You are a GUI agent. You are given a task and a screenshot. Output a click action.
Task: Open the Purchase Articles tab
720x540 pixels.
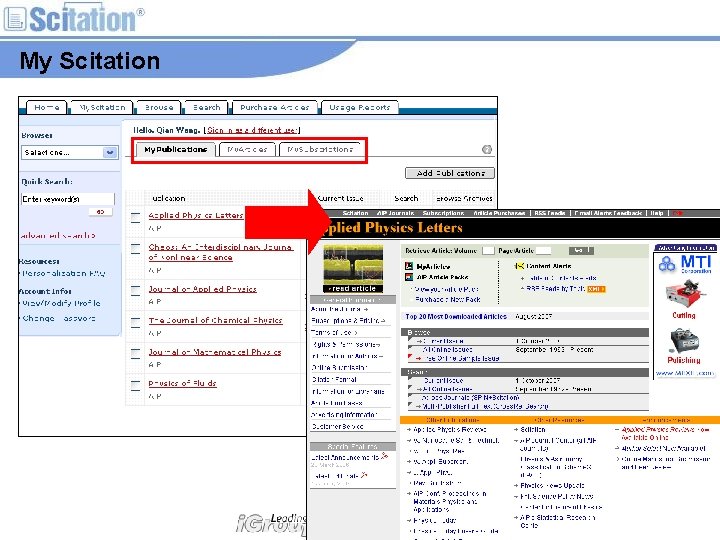275,107
